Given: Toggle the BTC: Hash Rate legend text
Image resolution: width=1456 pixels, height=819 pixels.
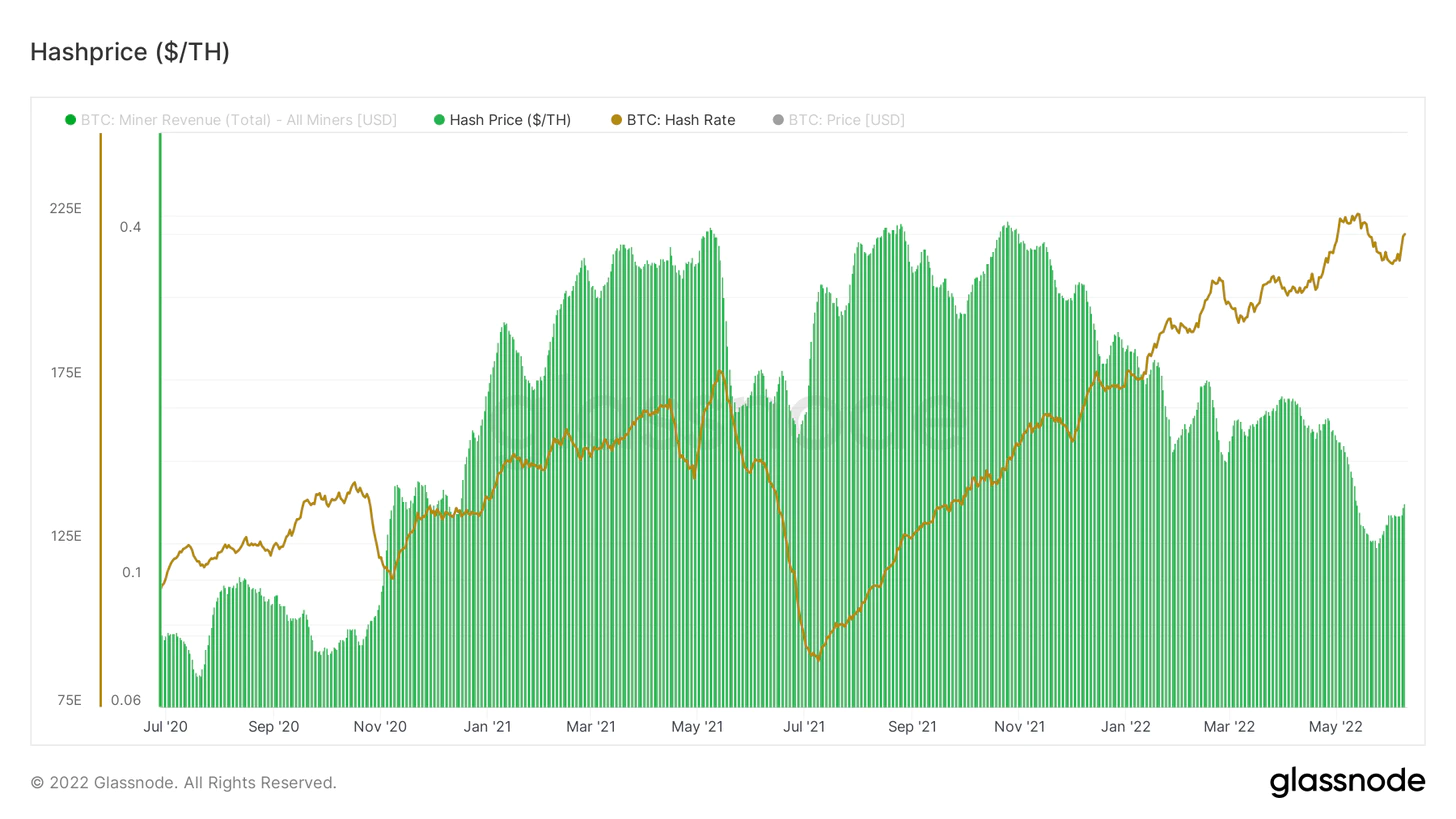Looking at the screenshot, I should (681, 120).
